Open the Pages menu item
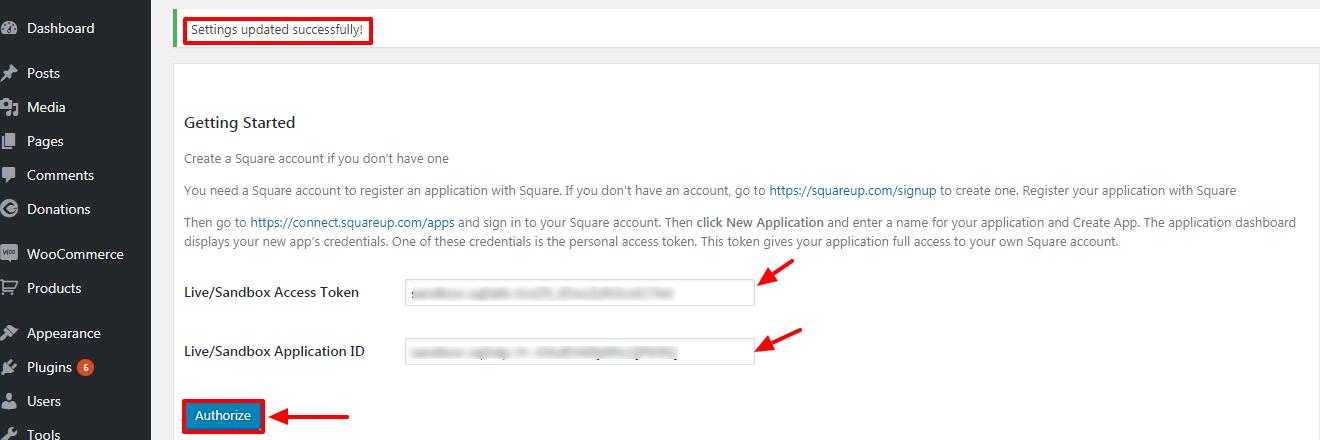 click(45, 141)
